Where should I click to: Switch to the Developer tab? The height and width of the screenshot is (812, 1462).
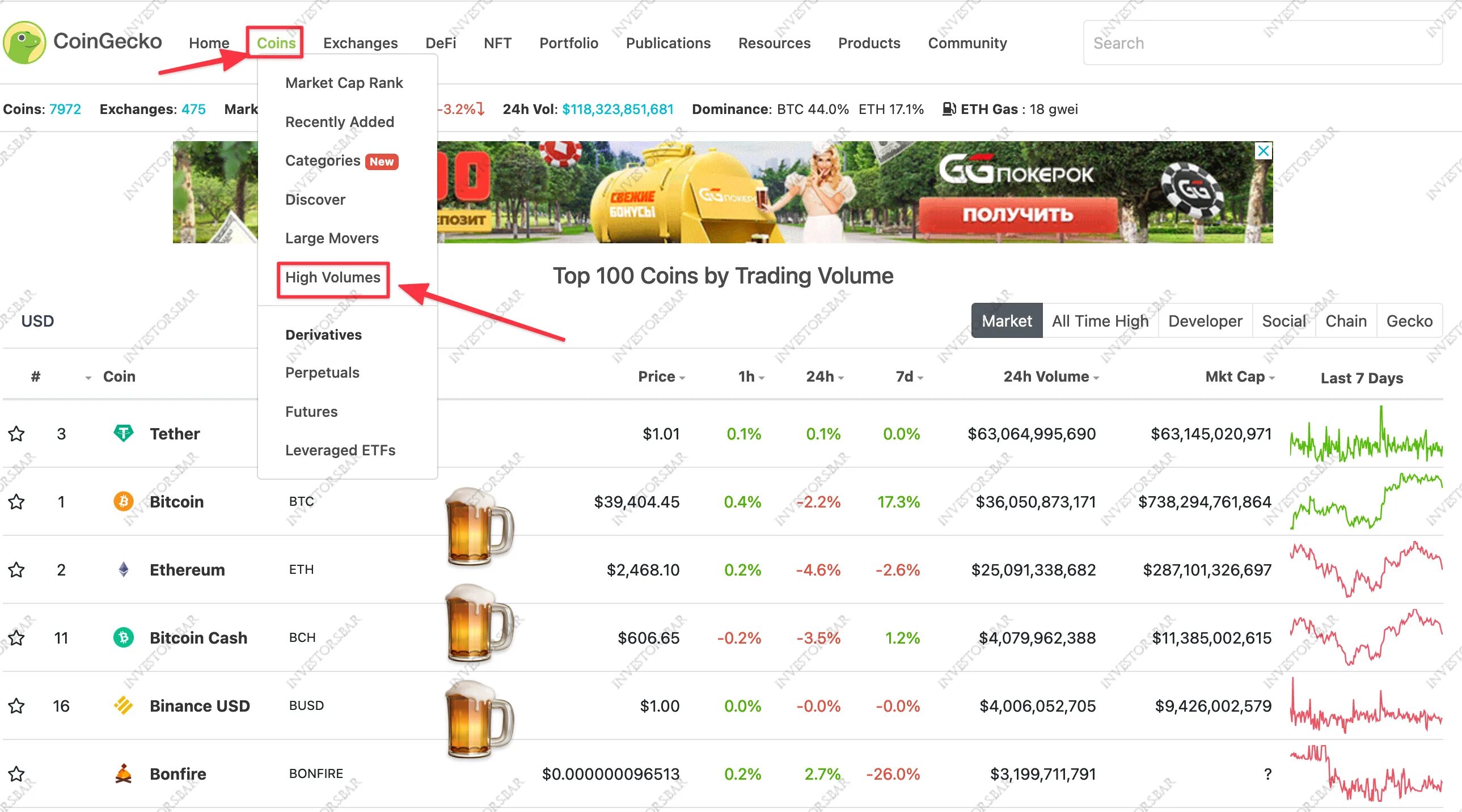tap(1205, 320)
